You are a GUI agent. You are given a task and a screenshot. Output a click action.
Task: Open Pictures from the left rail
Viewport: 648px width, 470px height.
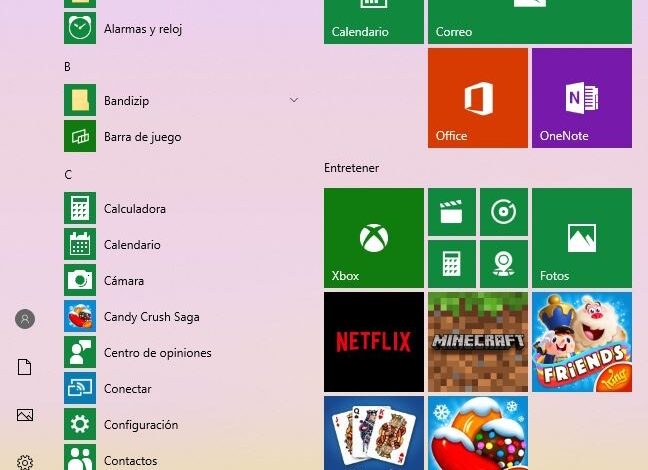tap(25, 415)
